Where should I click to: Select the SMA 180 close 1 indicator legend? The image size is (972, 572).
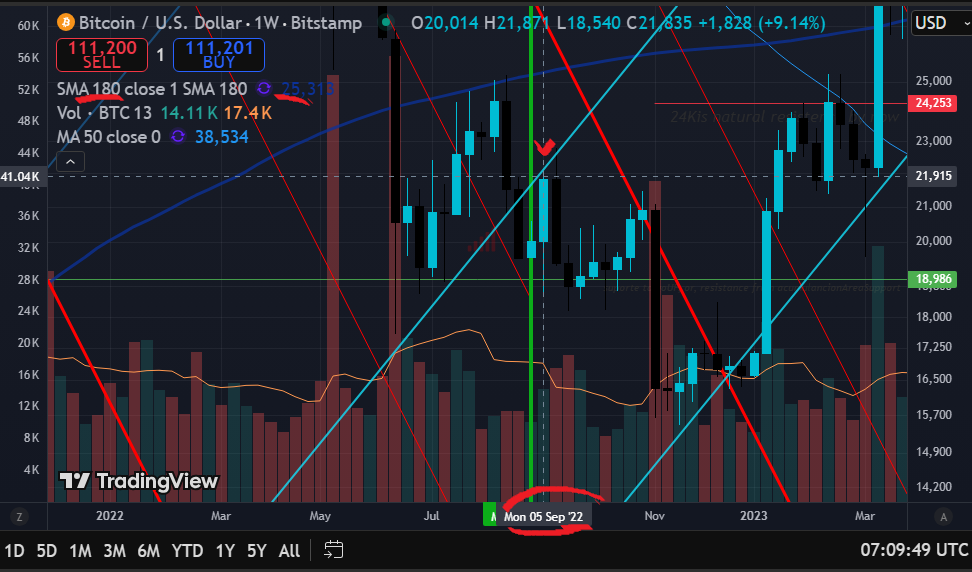(x=152, y=89)
